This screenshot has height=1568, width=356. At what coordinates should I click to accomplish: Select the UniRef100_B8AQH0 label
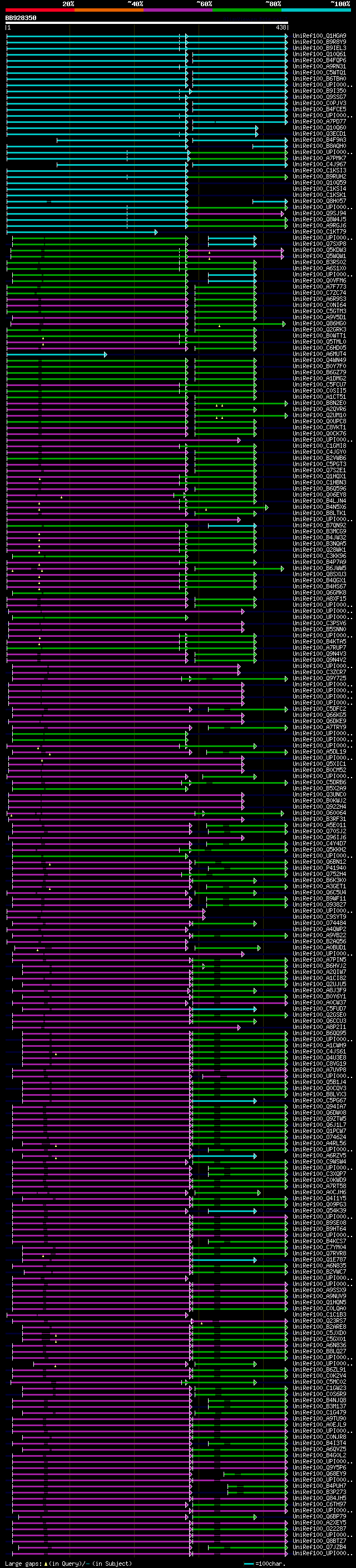(319, 146)
